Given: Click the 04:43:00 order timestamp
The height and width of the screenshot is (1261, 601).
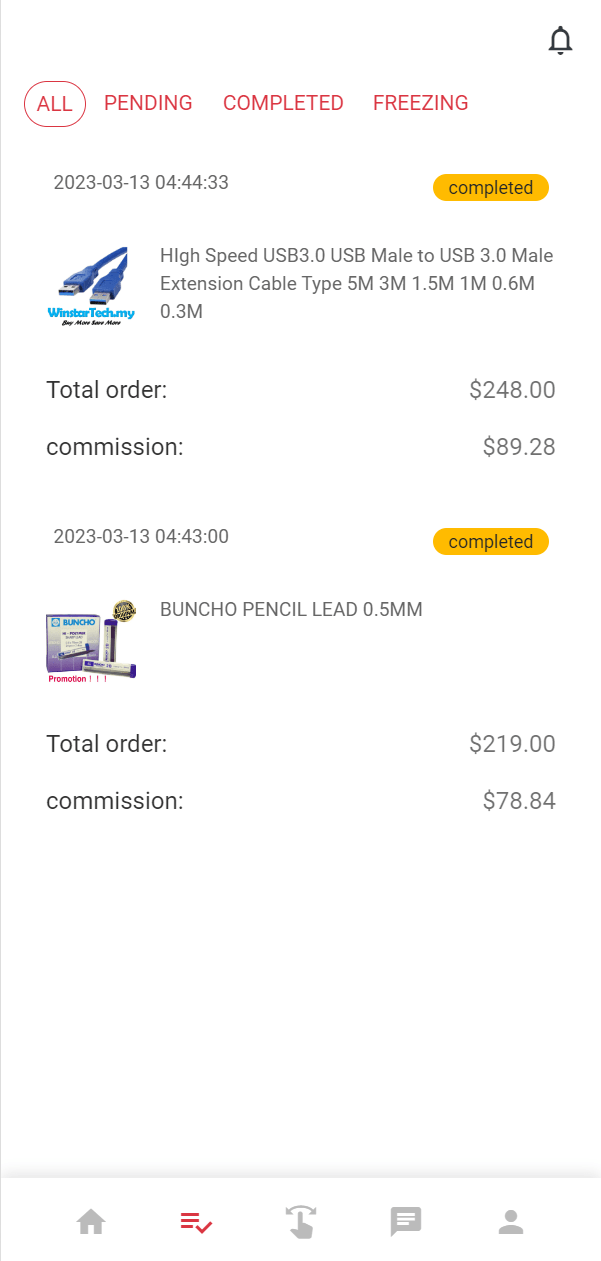Looking at the screenshot, I should point(141,536).
